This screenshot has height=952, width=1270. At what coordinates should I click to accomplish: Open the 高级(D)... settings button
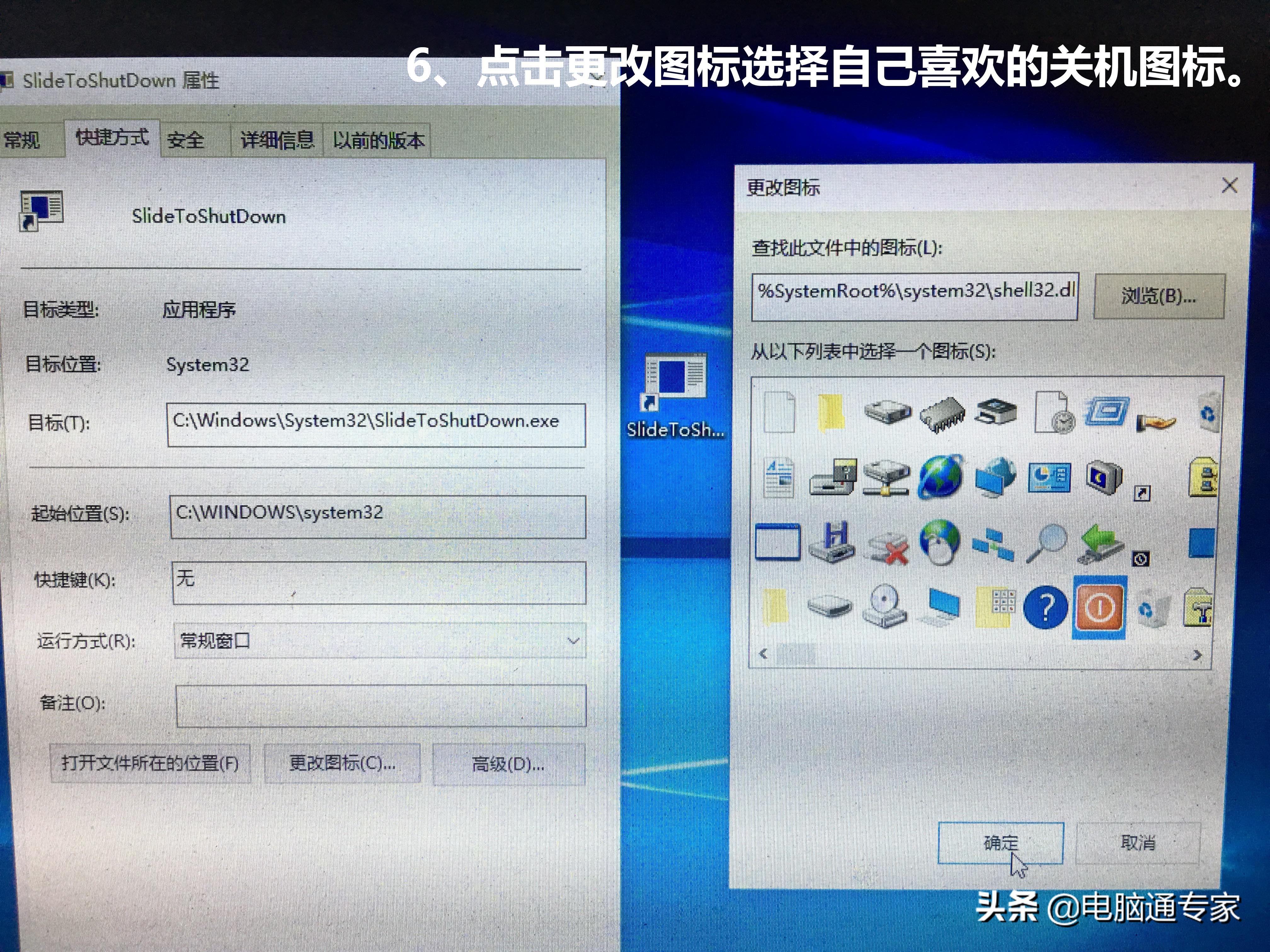tap(509, 764)
